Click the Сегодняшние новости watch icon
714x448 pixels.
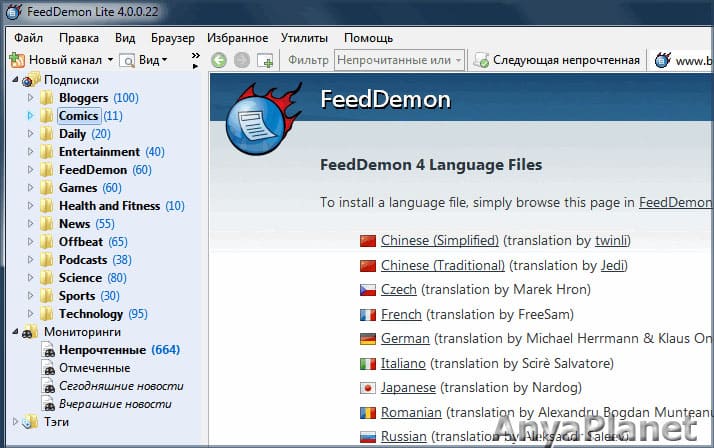[48, 386]
